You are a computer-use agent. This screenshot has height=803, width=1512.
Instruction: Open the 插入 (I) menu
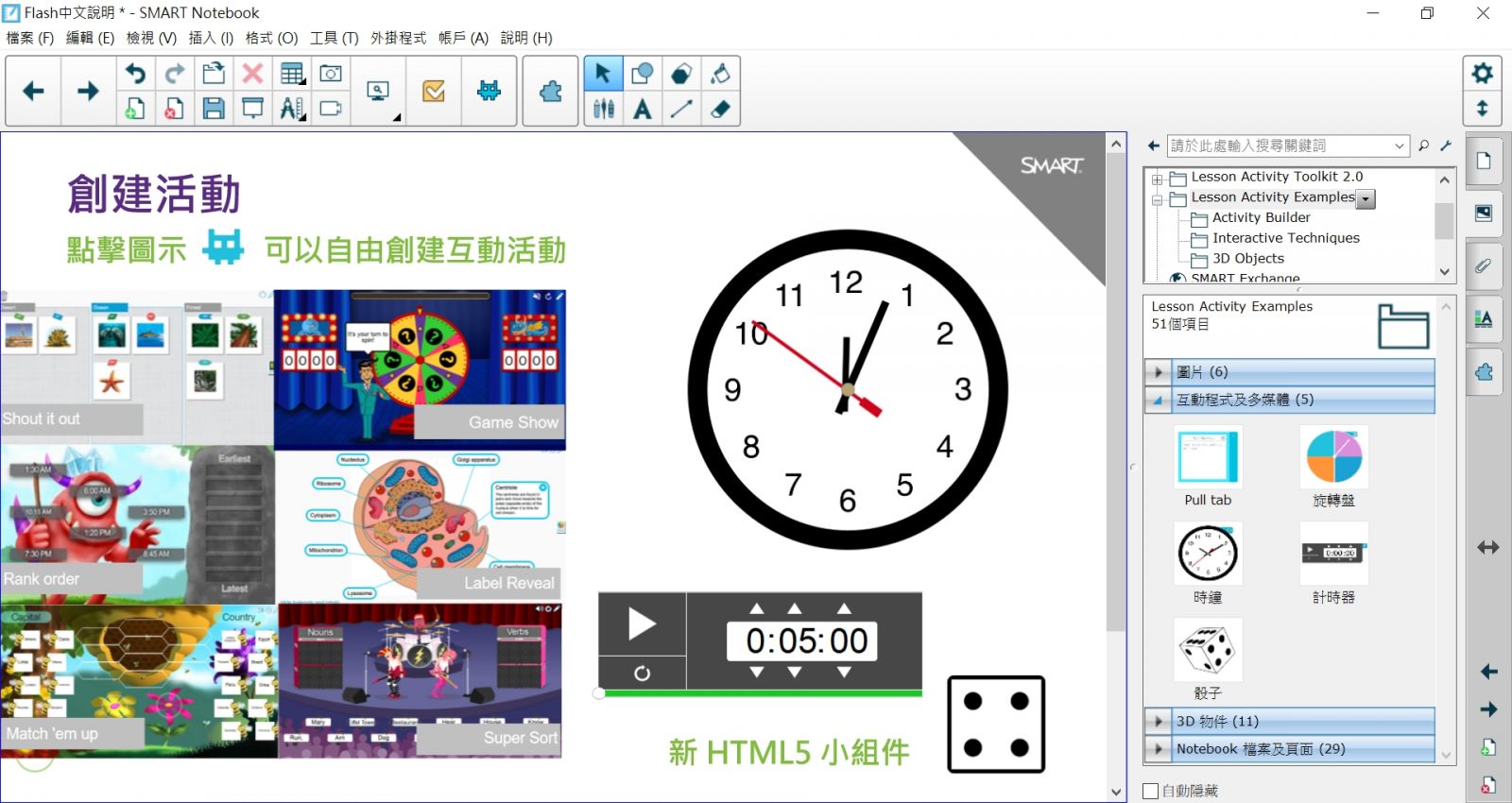point(211,38)
